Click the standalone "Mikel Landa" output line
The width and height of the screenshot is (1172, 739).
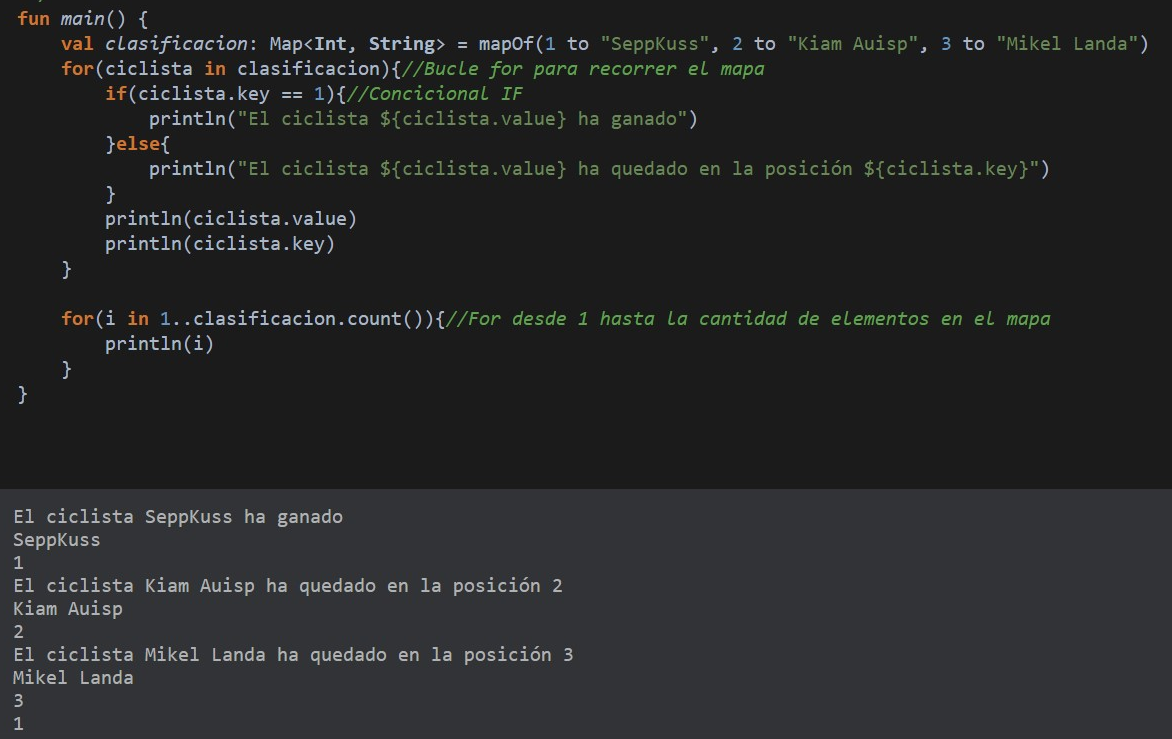(x=73, y=678)
